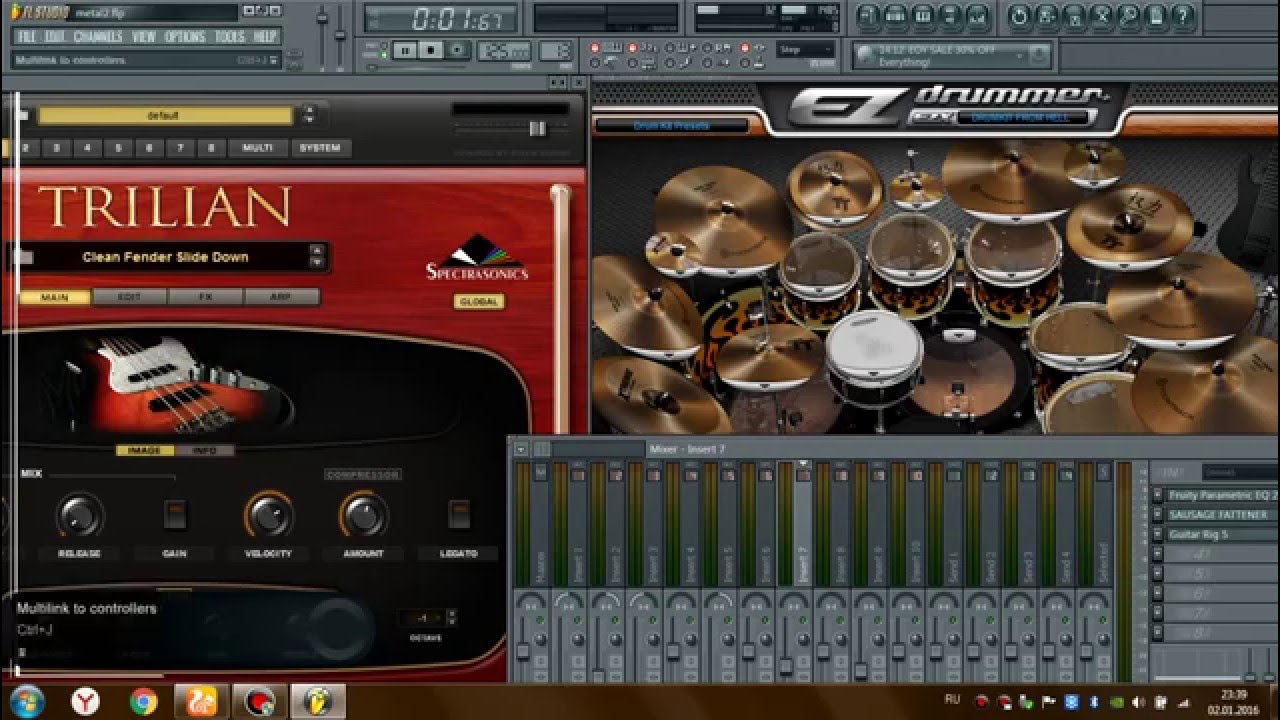Open the SYSTEM page in Trilian
Screen dimensions: 1280x720
pyautogui.click(x=320, y=148)
